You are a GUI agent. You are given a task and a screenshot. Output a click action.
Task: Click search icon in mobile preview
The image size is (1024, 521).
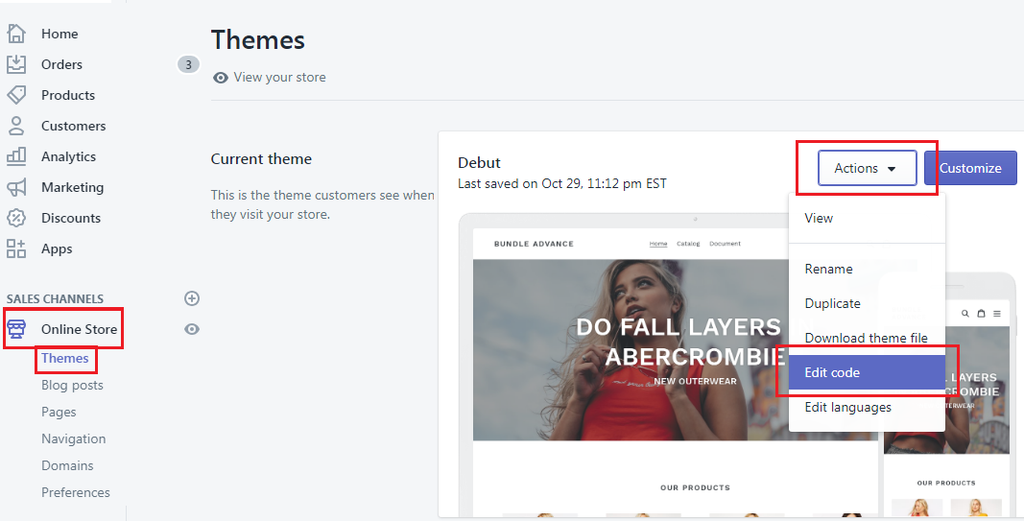point(965,313)
